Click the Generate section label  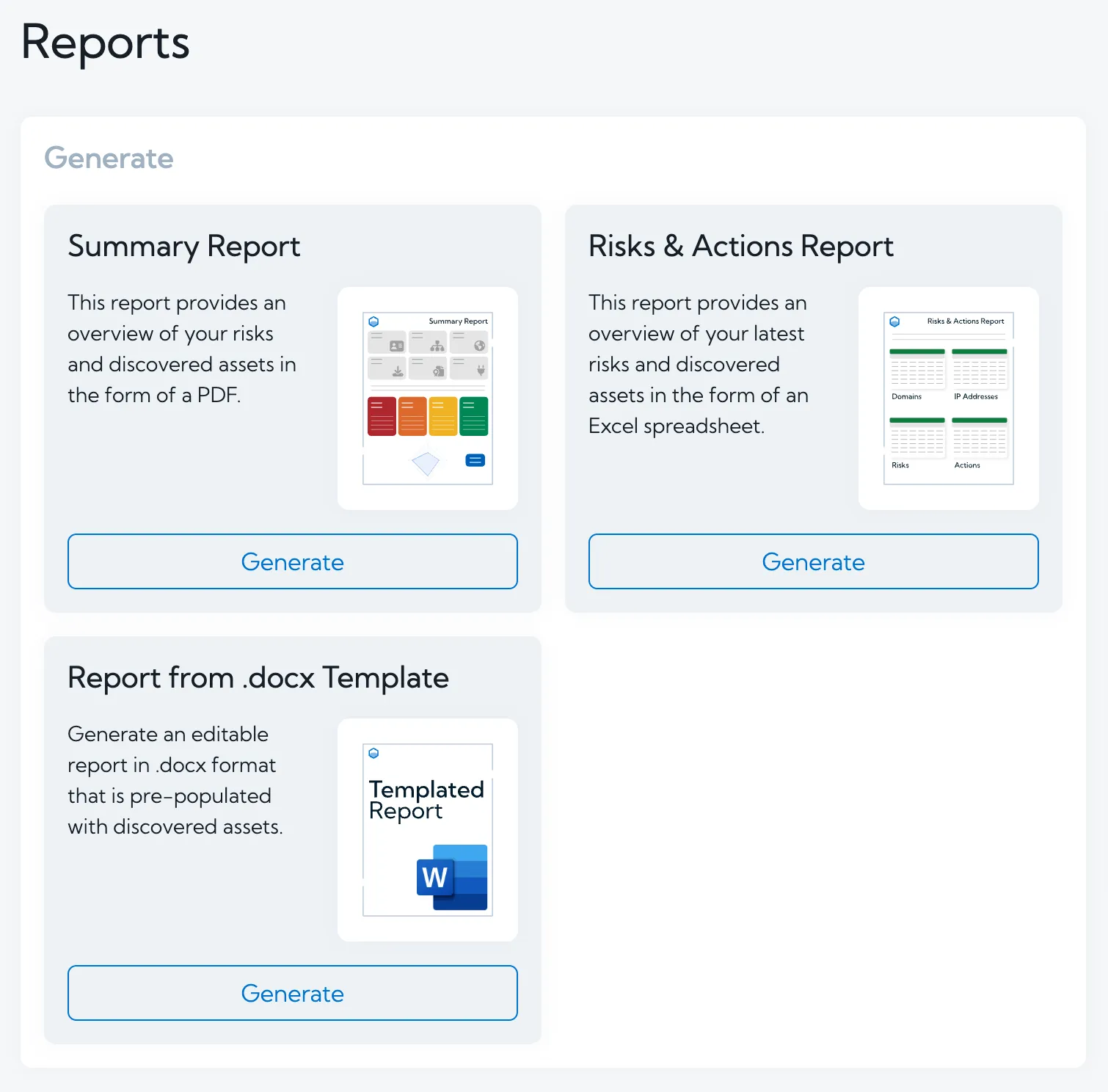pyautogui.click(x=109, y=159)
